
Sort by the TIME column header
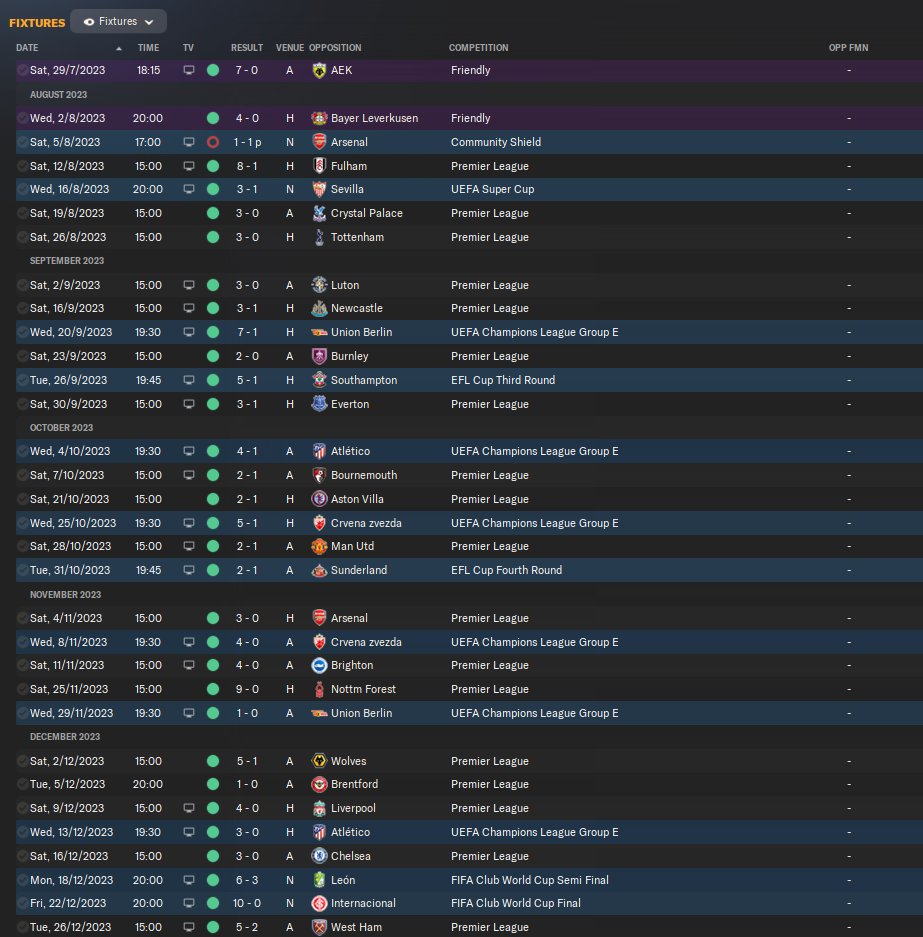148,48
